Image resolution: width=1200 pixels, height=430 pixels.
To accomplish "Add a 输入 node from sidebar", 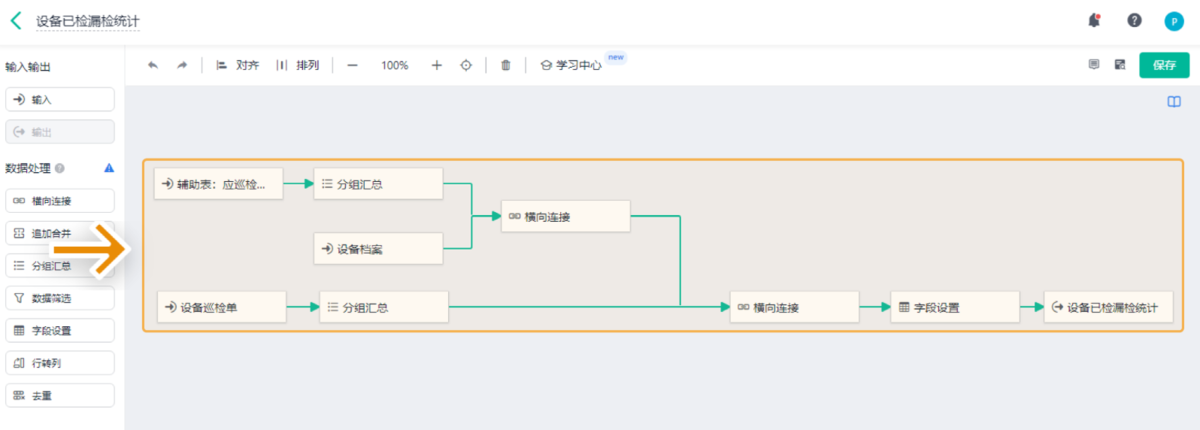I will [x=60, y=100].
